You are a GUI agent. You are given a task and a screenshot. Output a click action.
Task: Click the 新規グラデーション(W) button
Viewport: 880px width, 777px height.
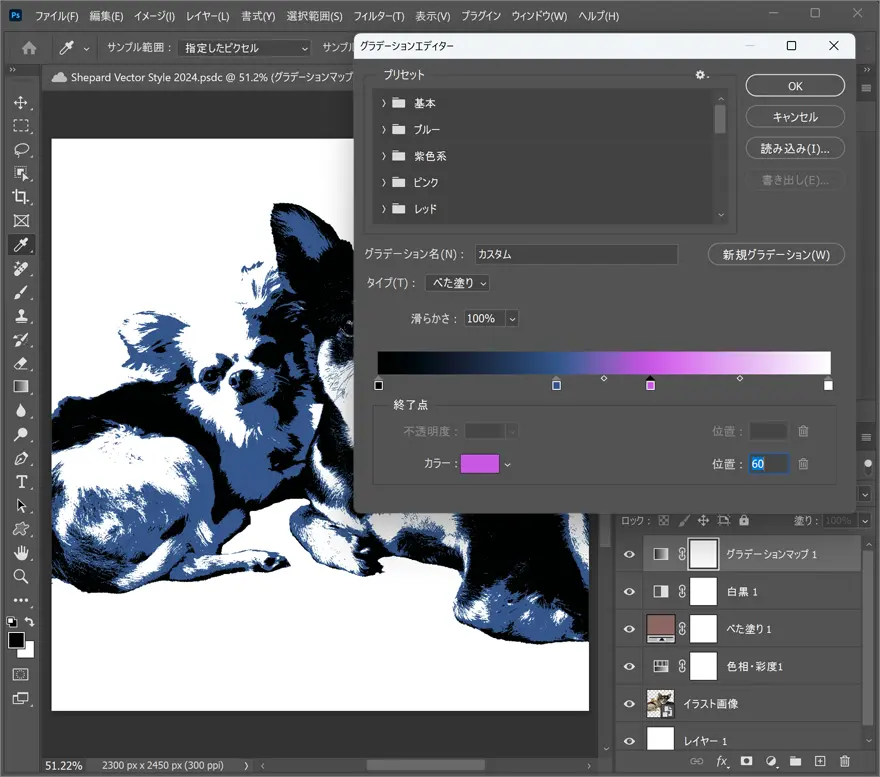pyautogui.click(x=776, y=254)
